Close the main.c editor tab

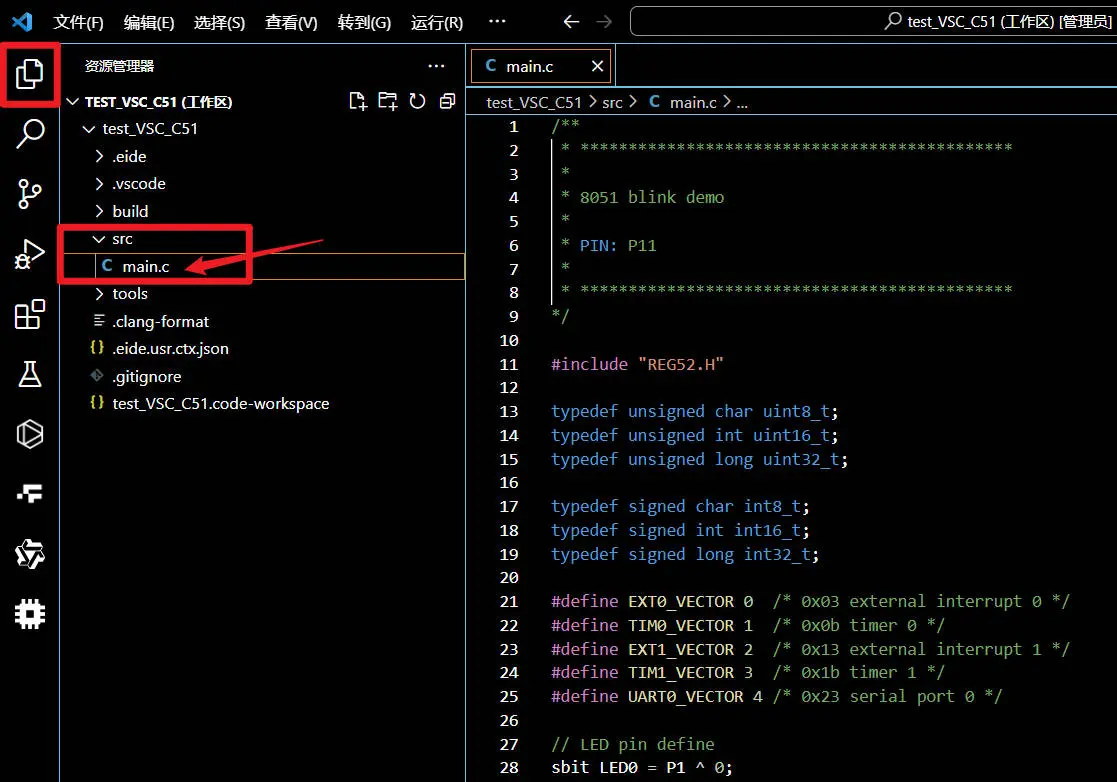[597, 66]
